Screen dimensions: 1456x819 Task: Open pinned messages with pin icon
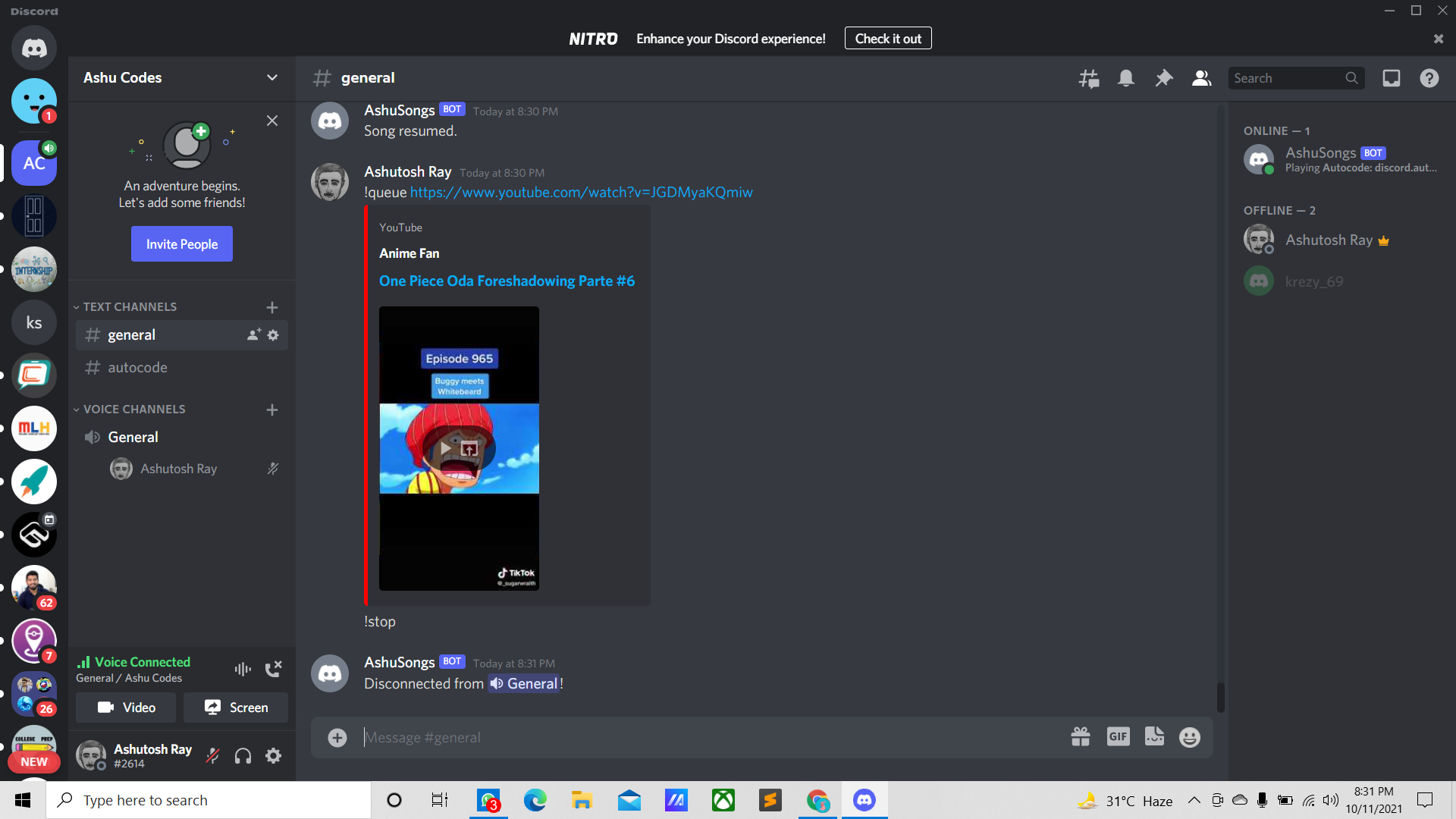coord(1163,78)
